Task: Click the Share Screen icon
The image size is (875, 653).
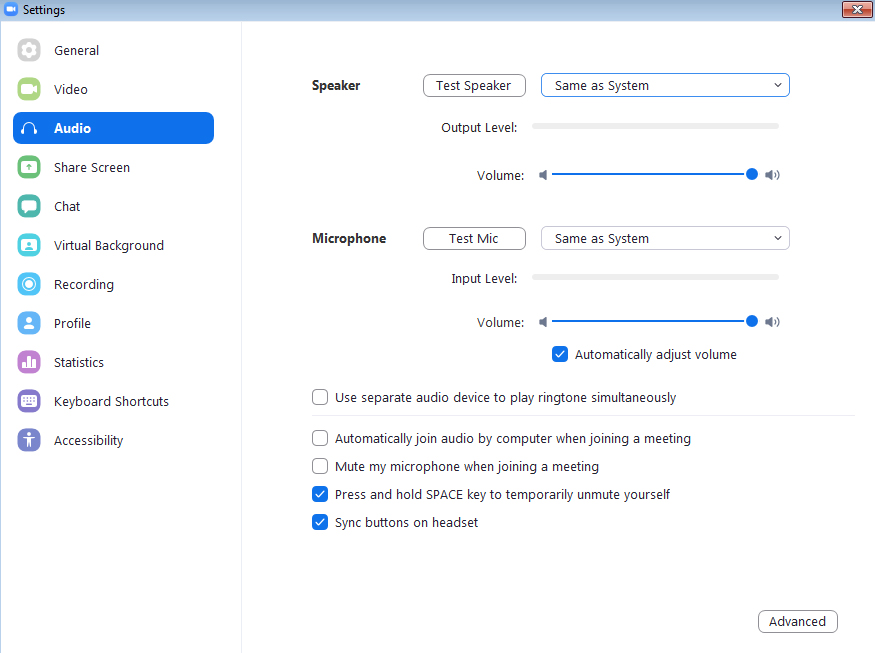Action: coord(28,167)
